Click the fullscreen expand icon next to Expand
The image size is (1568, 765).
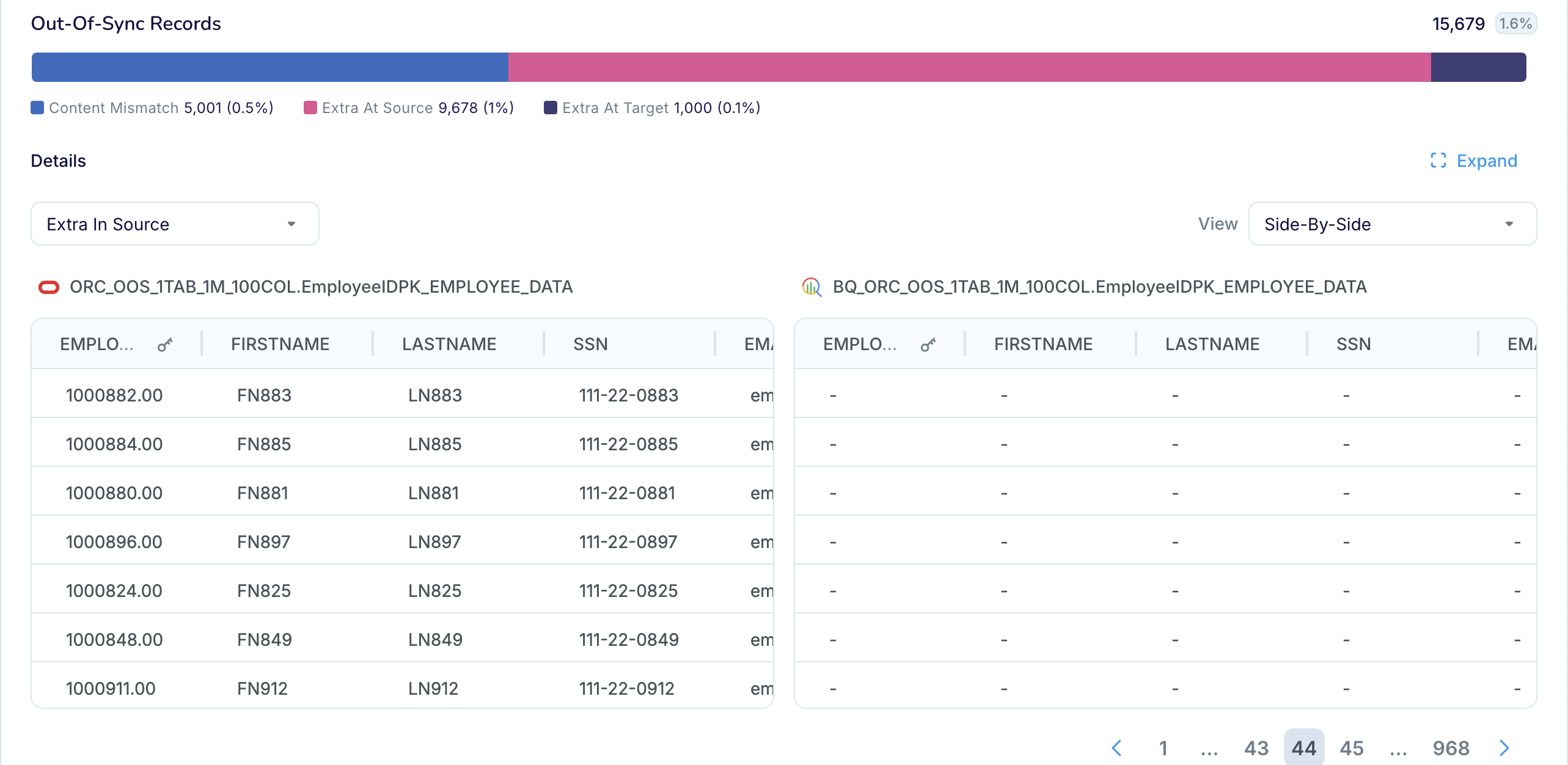pyautogui.click(x=1438, y=160)
